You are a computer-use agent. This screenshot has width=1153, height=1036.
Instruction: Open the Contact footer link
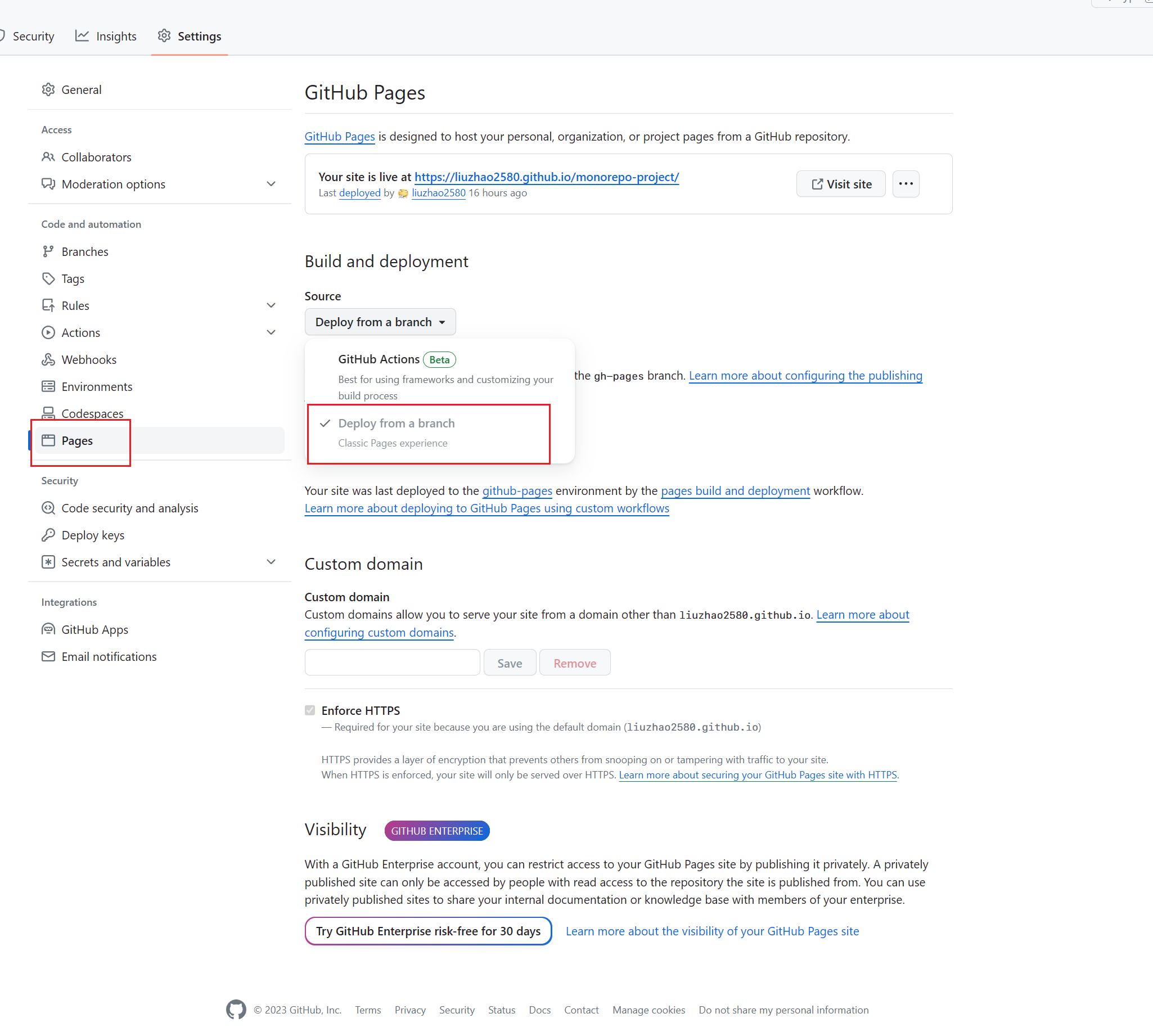[x=581, y=1010]
